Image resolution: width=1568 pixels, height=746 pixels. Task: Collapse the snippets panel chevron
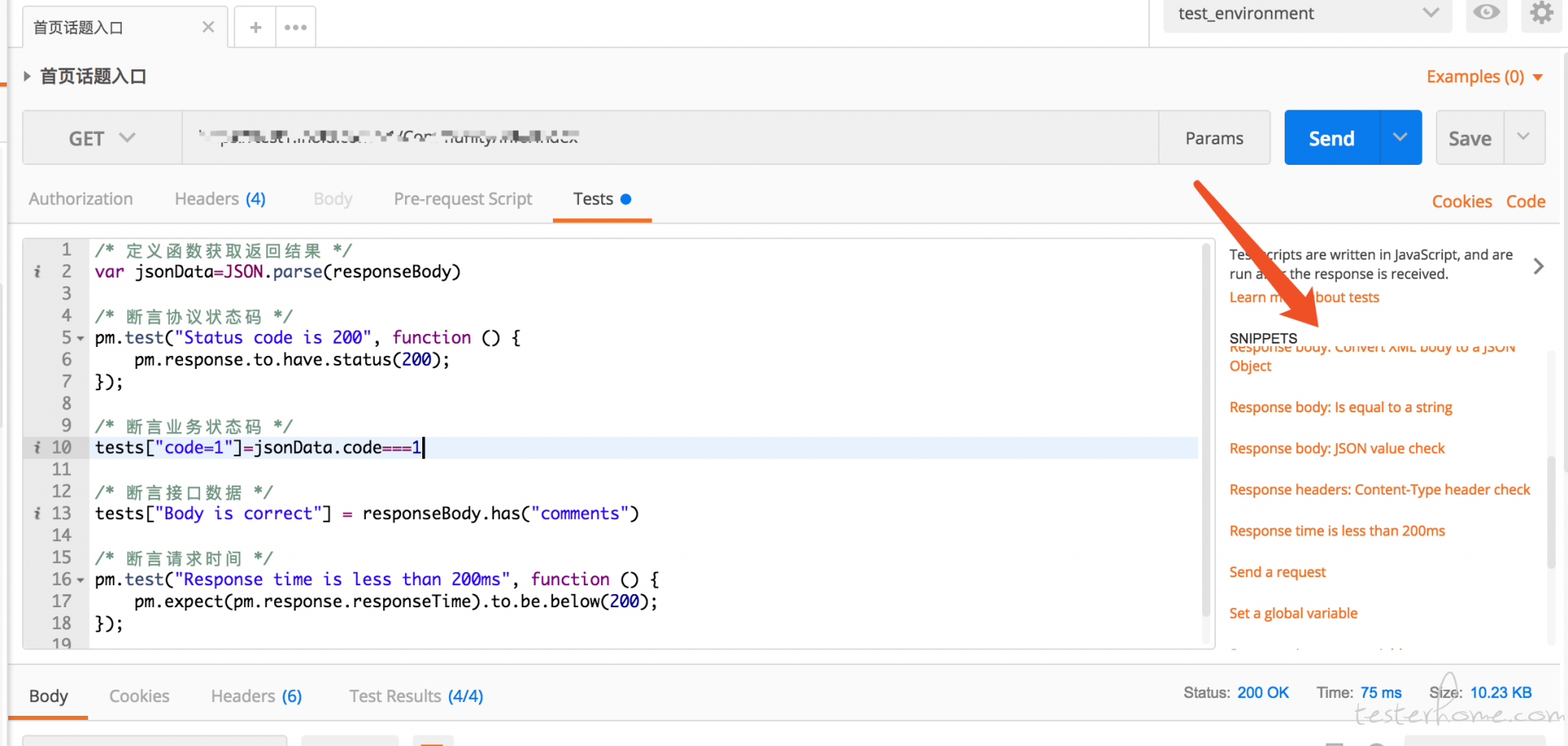[1539, 266]
